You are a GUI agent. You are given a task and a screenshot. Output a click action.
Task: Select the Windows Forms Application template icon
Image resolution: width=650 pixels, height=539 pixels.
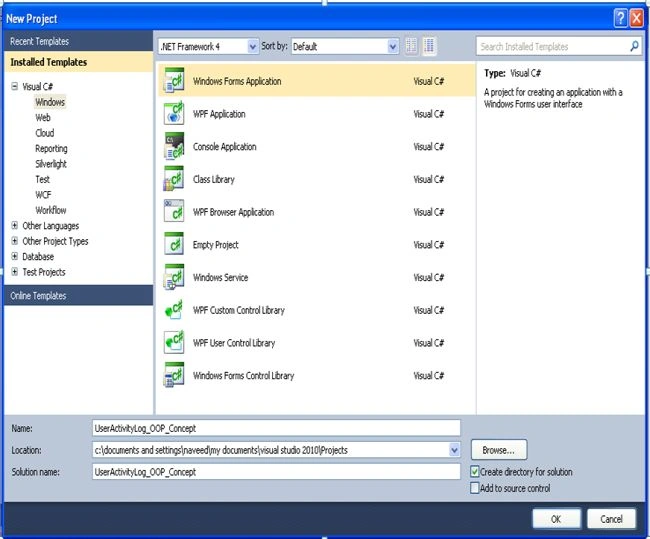point(174,80)
